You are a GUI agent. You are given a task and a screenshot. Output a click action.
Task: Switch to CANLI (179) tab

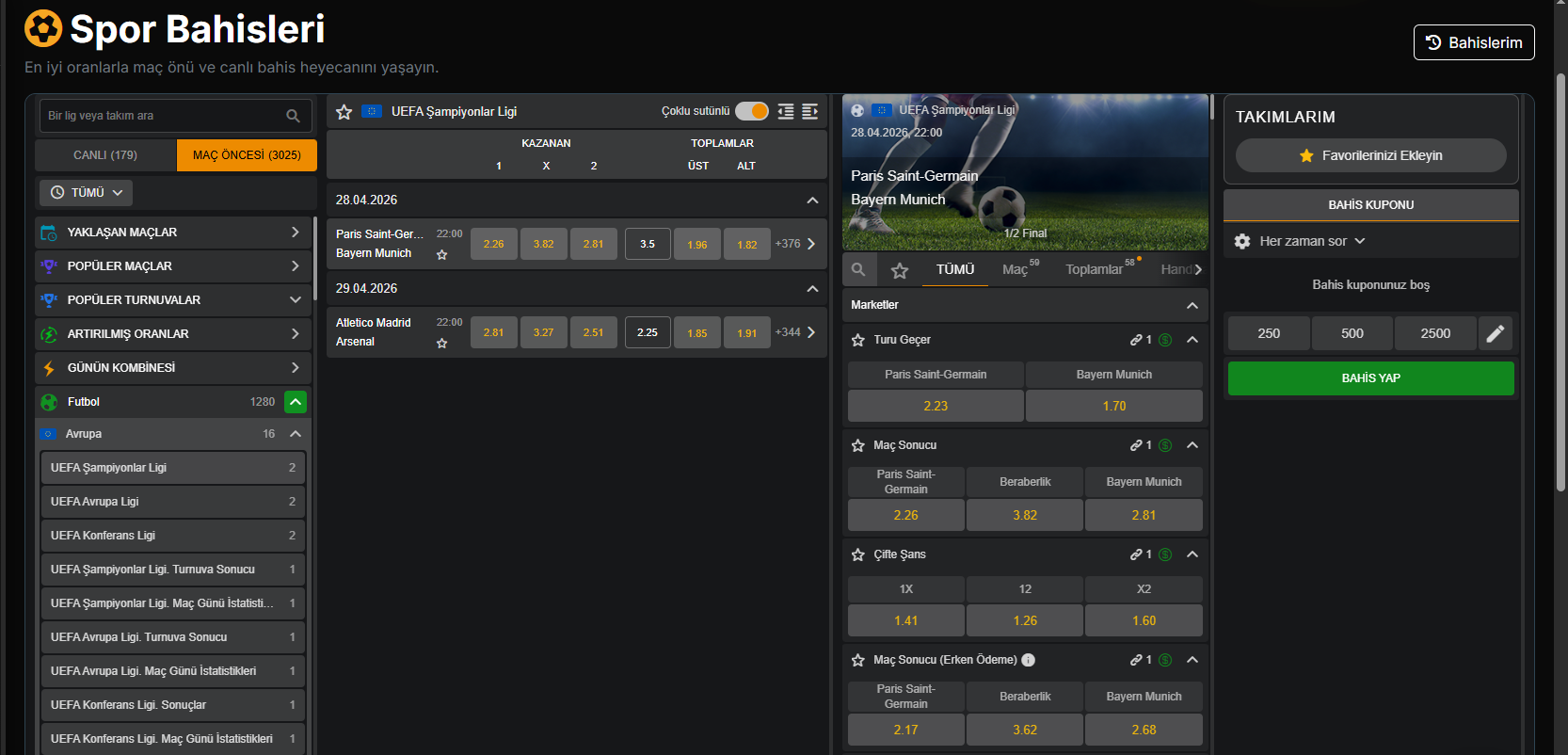click(105, 155)
